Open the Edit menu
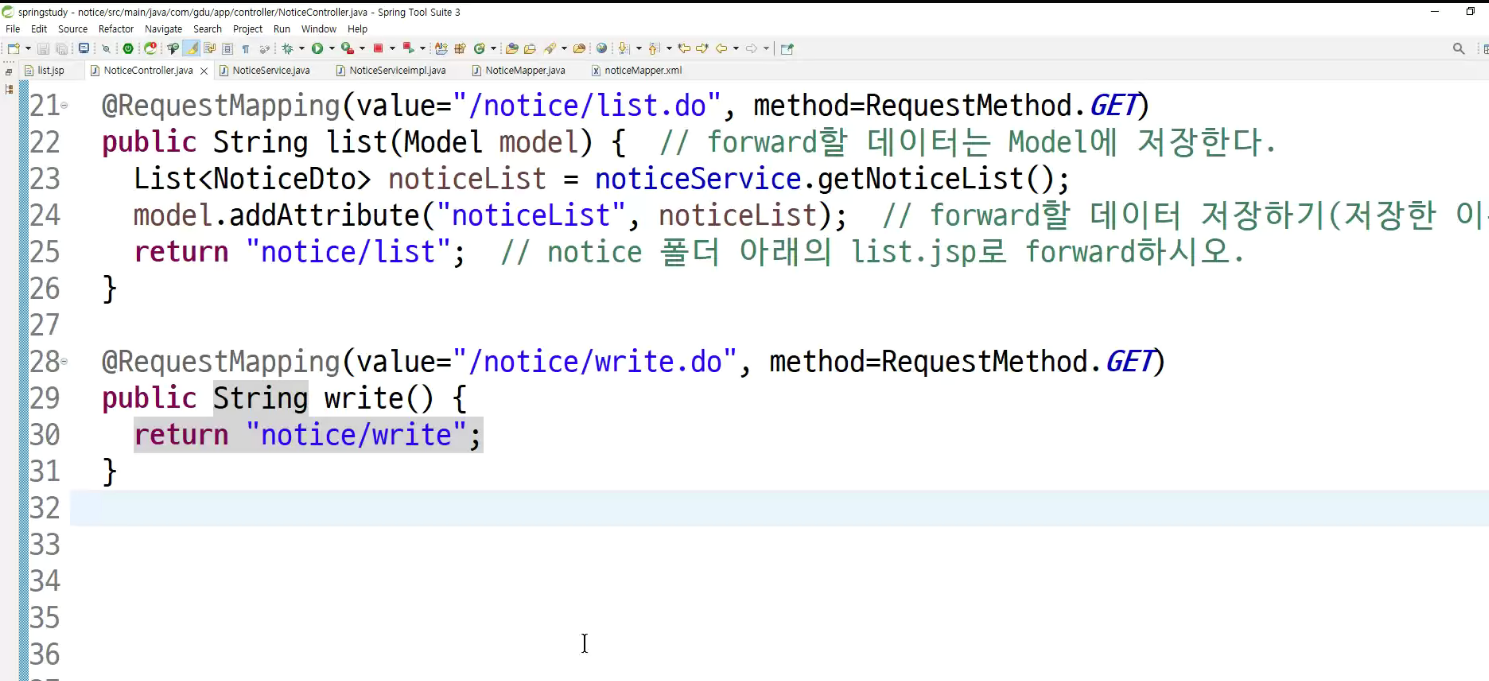The image size is (1489, 681). tap(39, 29)
